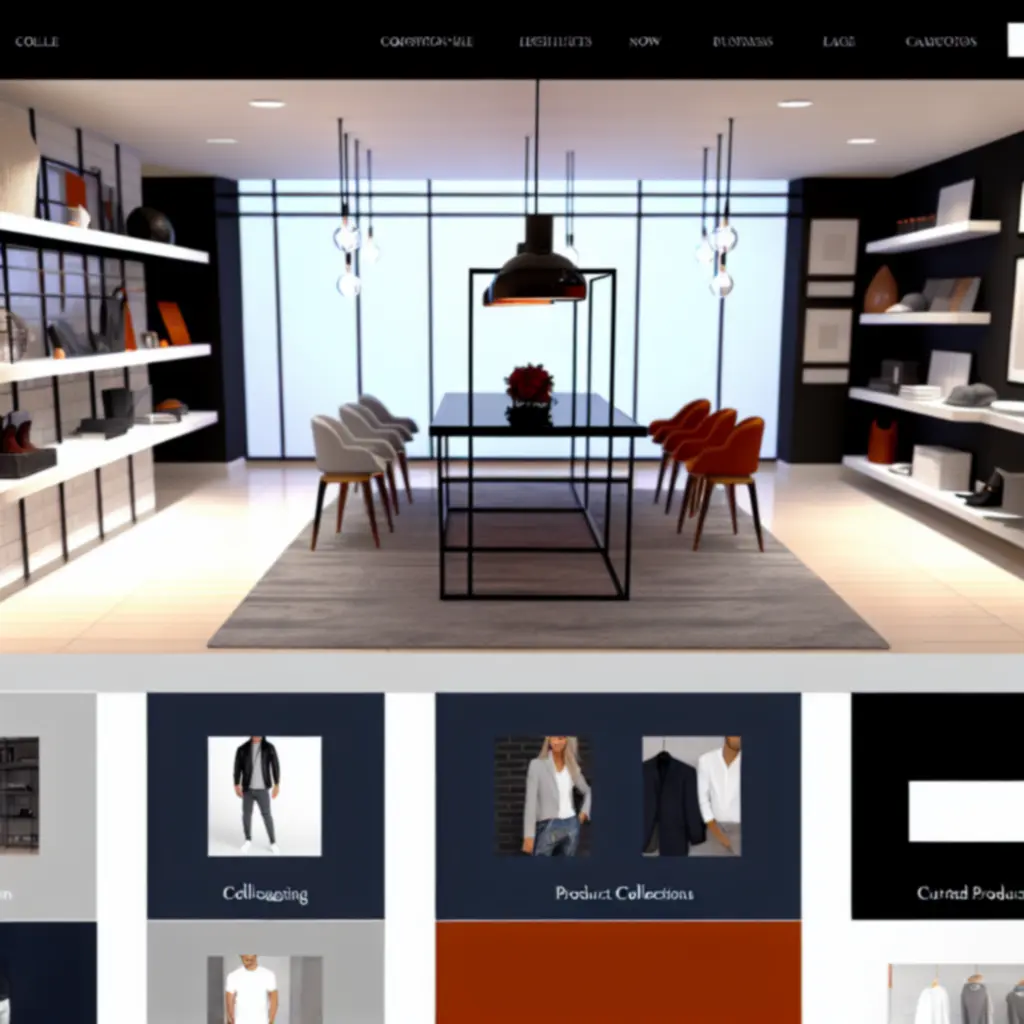
Task: Select the navy blazer and white shirt thumbnail
Action: (691, 796)
